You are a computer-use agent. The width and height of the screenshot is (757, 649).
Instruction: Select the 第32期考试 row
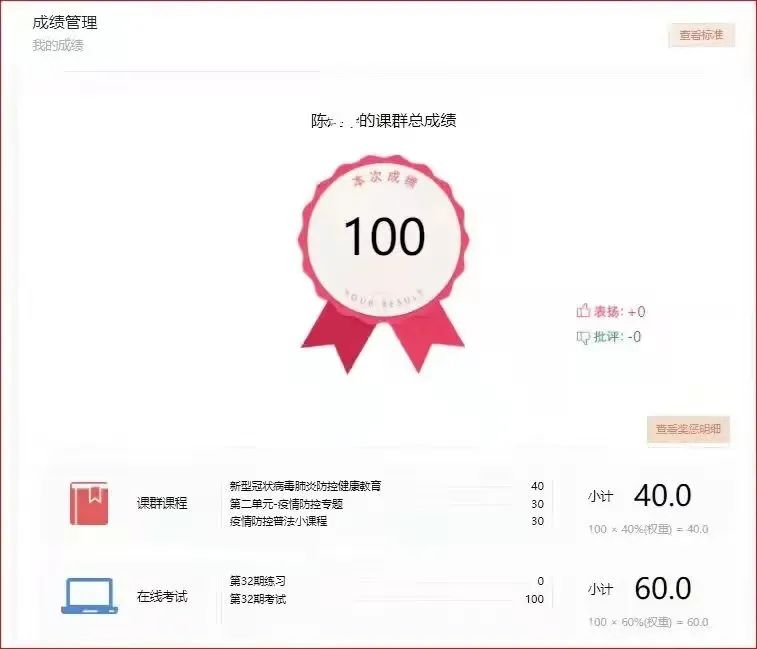point(386,599)
